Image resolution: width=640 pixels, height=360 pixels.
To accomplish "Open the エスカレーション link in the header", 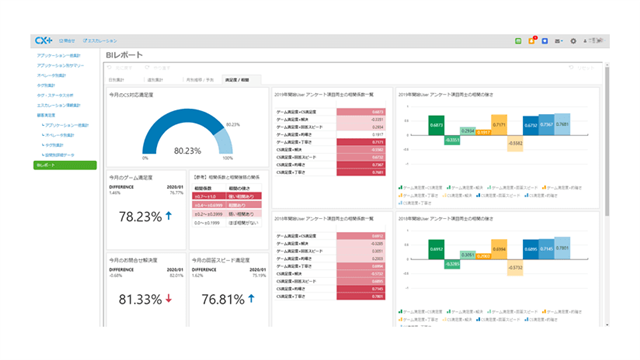I will click(x=100, y=41).
